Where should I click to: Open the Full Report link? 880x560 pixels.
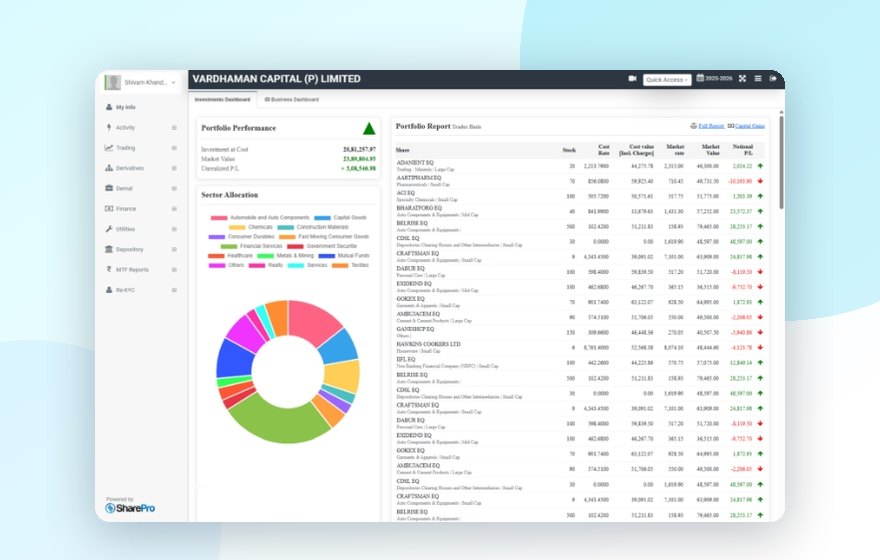pos(711,126)
